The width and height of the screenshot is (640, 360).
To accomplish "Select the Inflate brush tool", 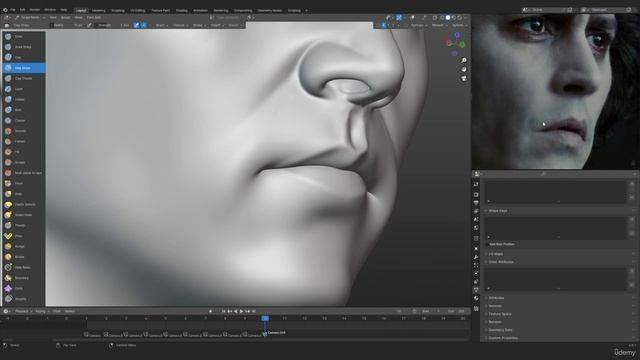I will point(23,99).
